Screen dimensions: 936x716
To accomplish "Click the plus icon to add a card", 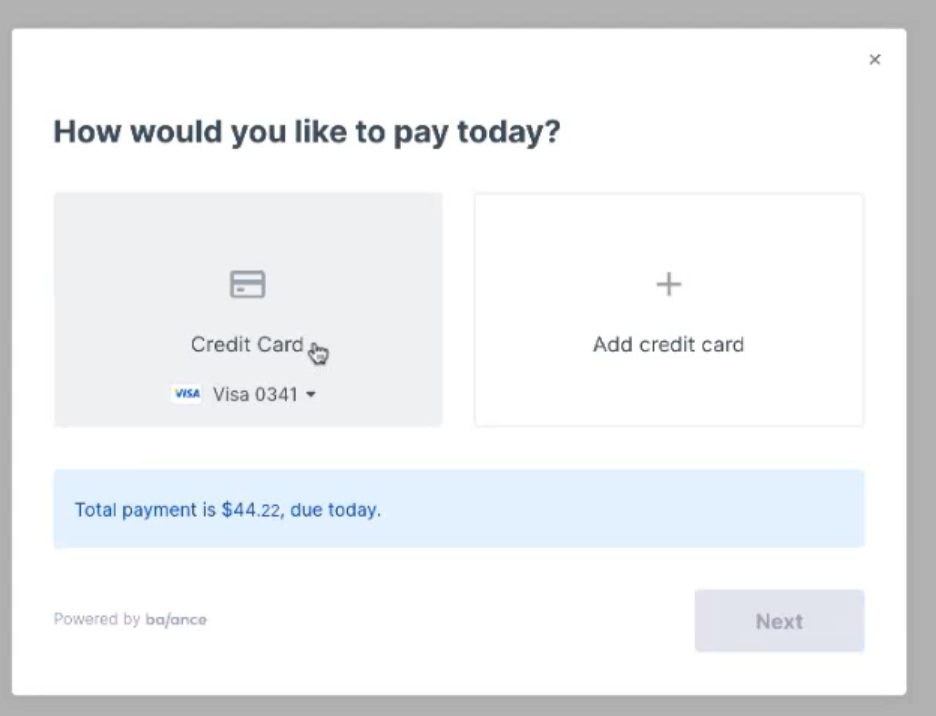I will (669, 284).
